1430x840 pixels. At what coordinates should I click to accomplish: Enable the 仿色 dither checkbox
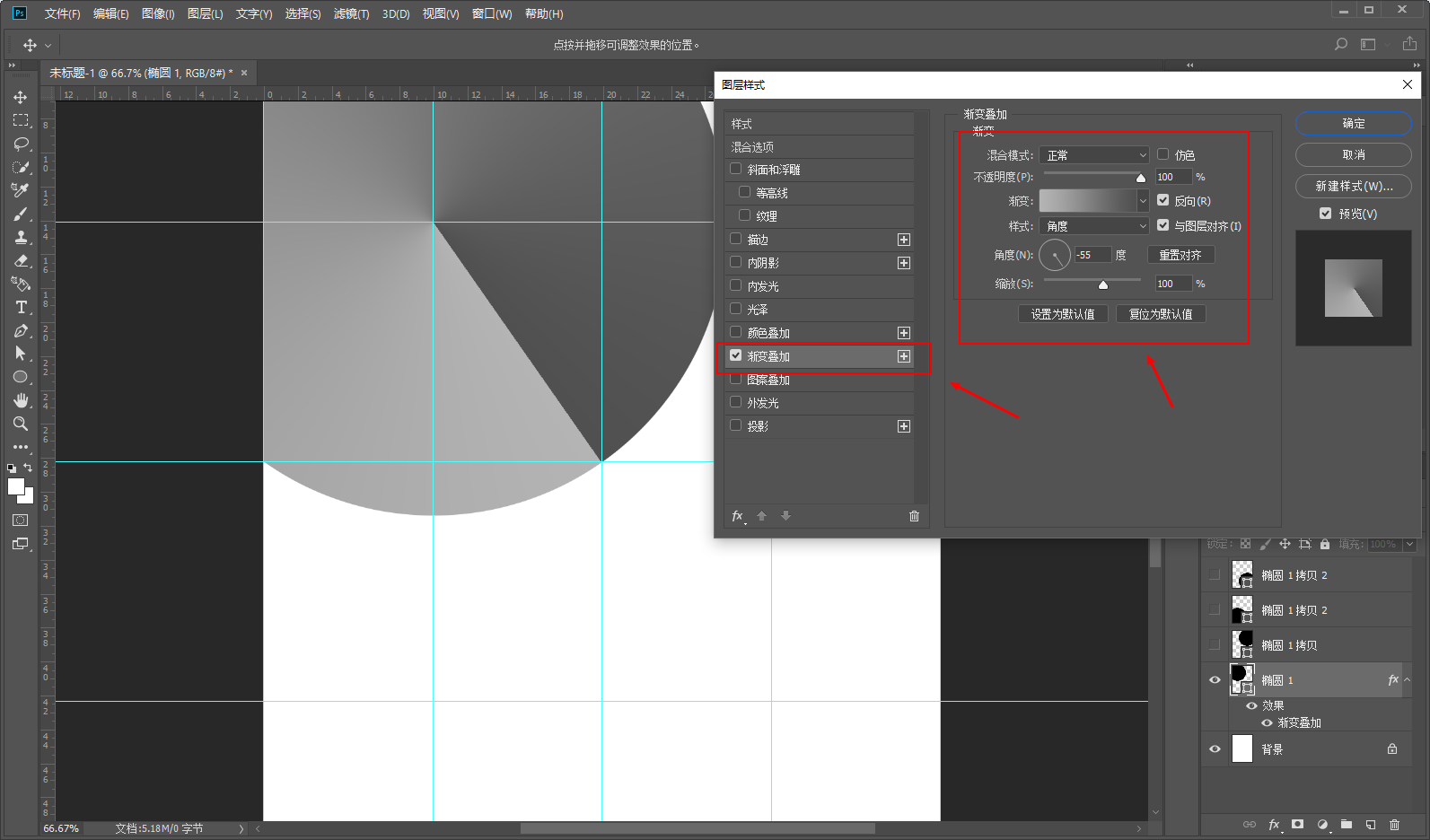pos(1163,154)
